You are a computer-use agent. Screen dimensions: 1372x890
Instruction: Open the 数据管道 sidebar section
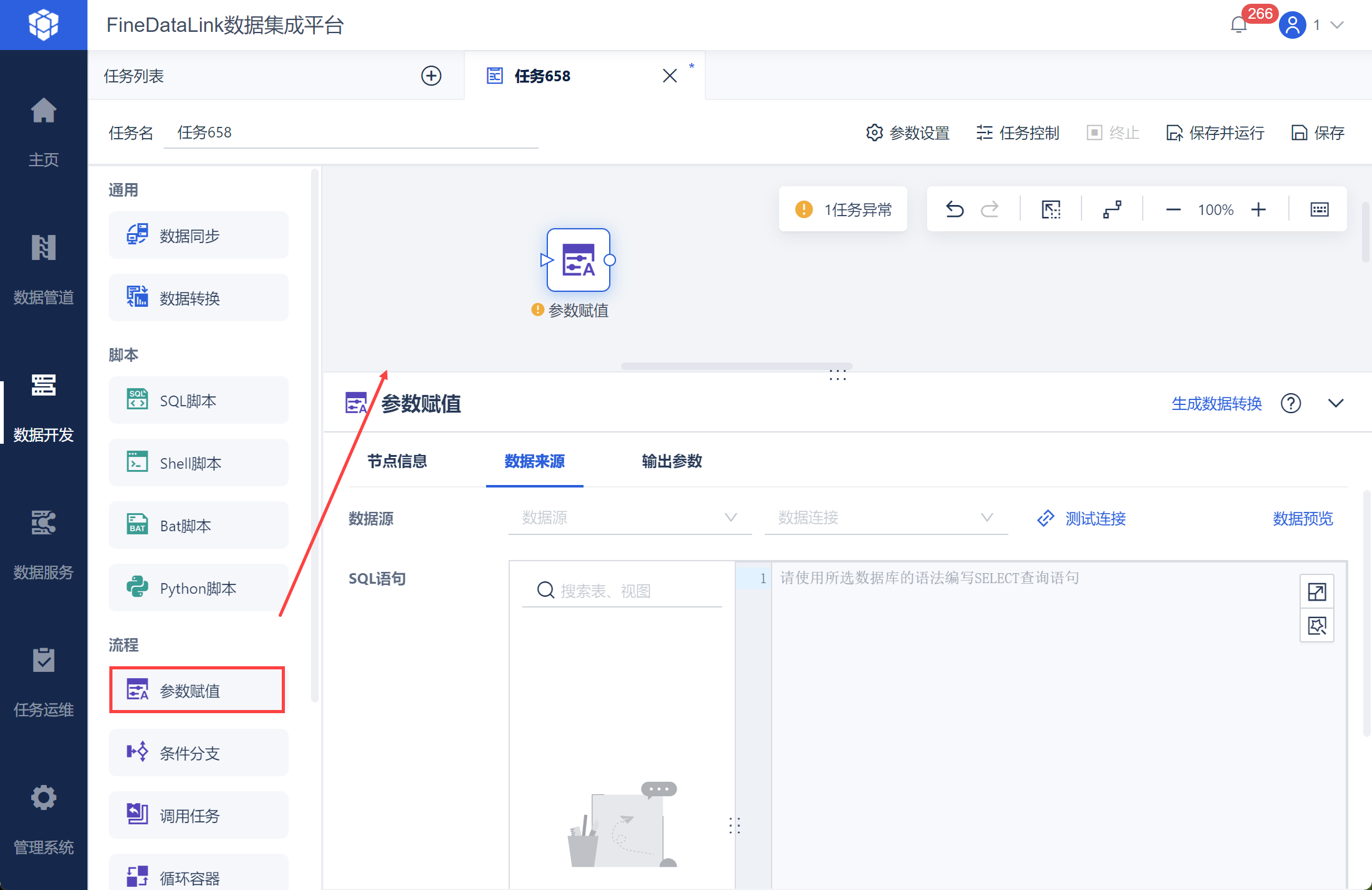tap(43, 270)
